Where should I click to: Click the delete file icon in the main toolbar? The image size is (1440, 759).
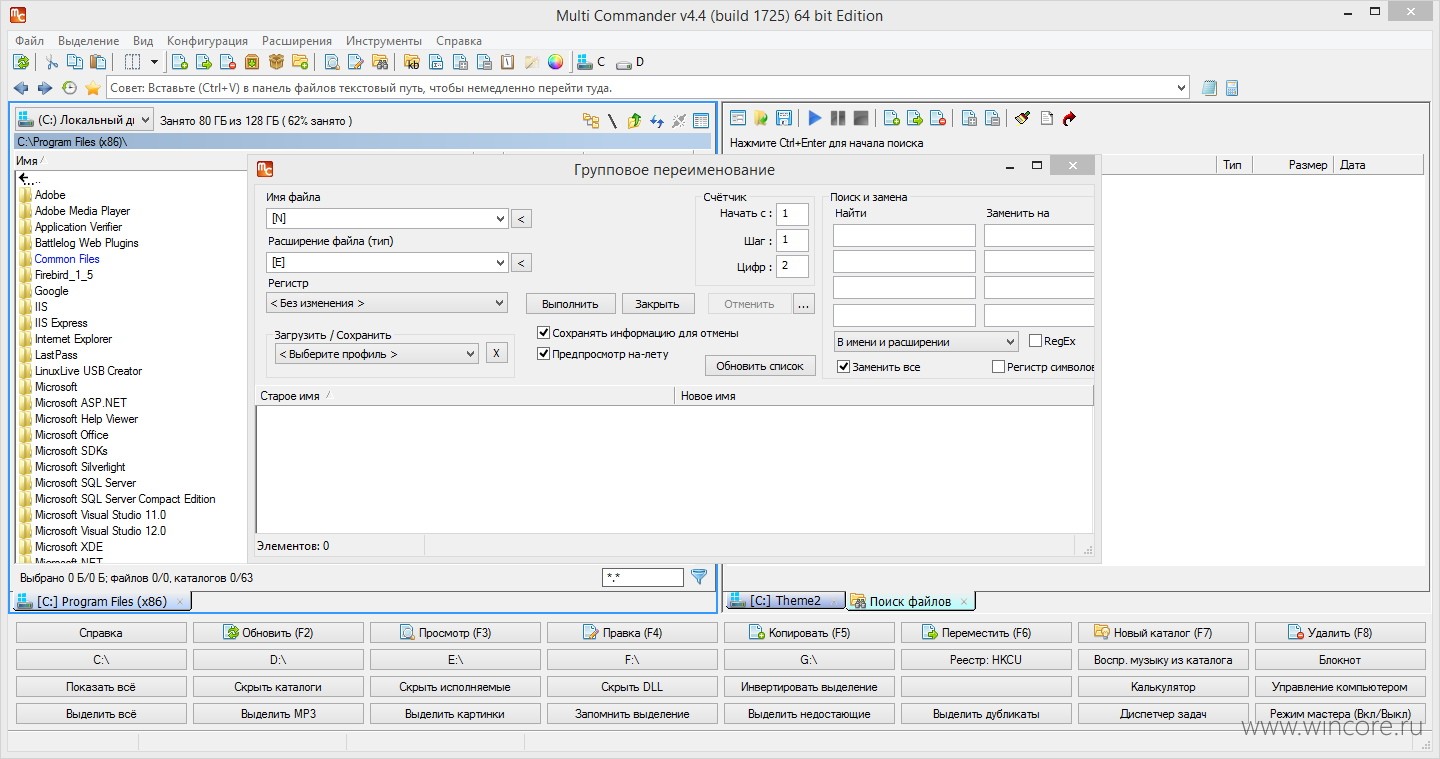[x=228, y=62]
